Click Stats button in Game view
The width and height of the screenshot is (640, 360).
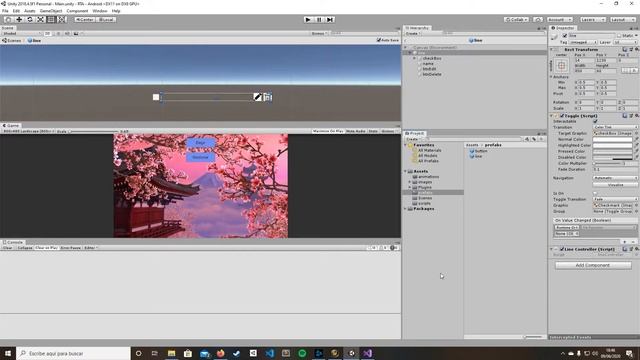click(x=373, y=131)
